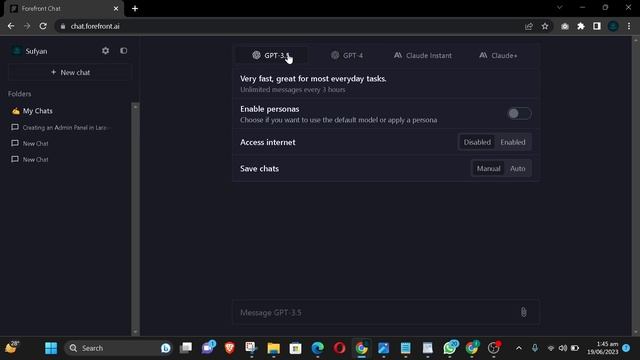Image resolution: width=640 pixels, height=360 pixels.
Task: Bookmark this page with the star icon
Action: pyautogui.click(x=545, y=26)
